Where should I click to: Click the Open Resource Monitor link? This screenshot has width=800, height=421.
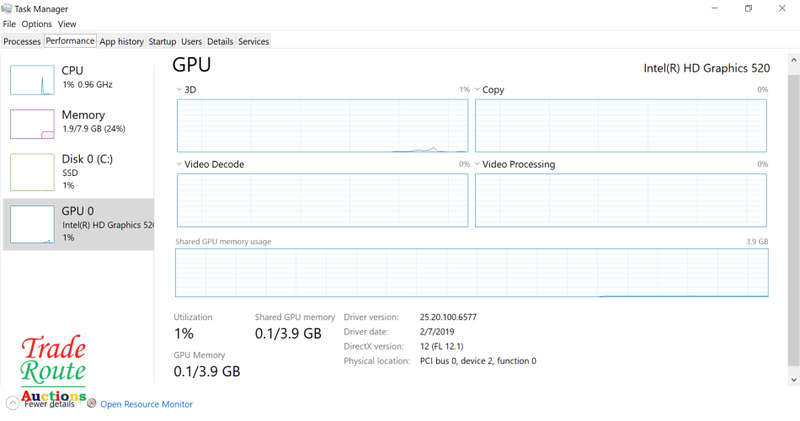(x=146, y=404)
